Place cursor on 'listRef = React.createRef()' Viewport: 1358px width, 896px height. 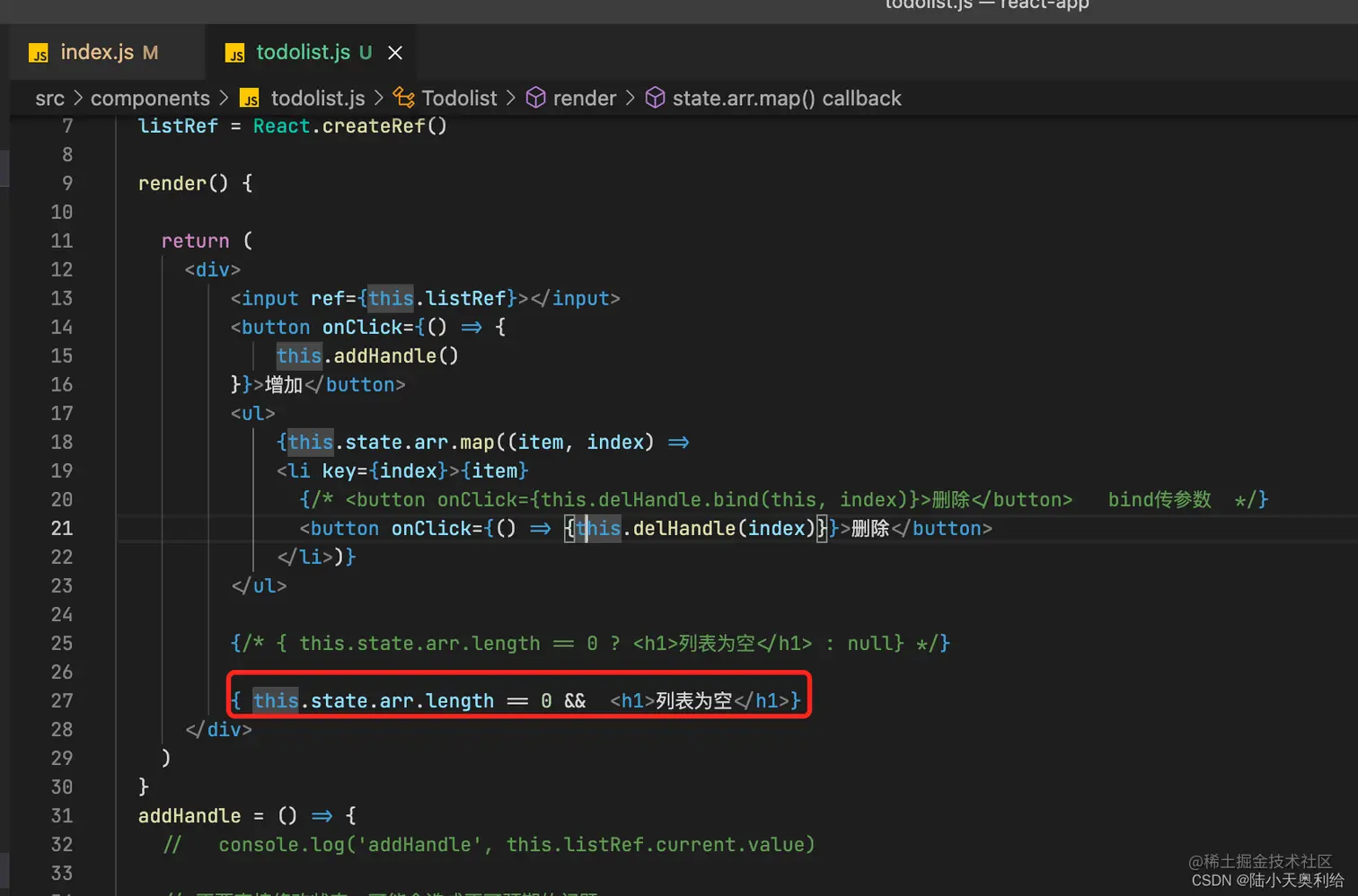tap(292, 126)
